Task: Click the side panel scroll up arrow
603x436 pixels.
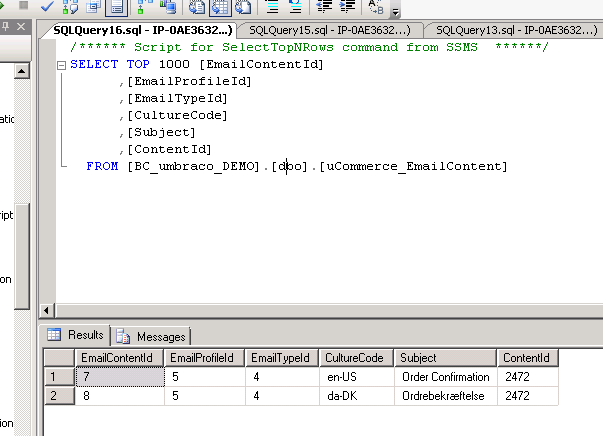Action: 22,71
